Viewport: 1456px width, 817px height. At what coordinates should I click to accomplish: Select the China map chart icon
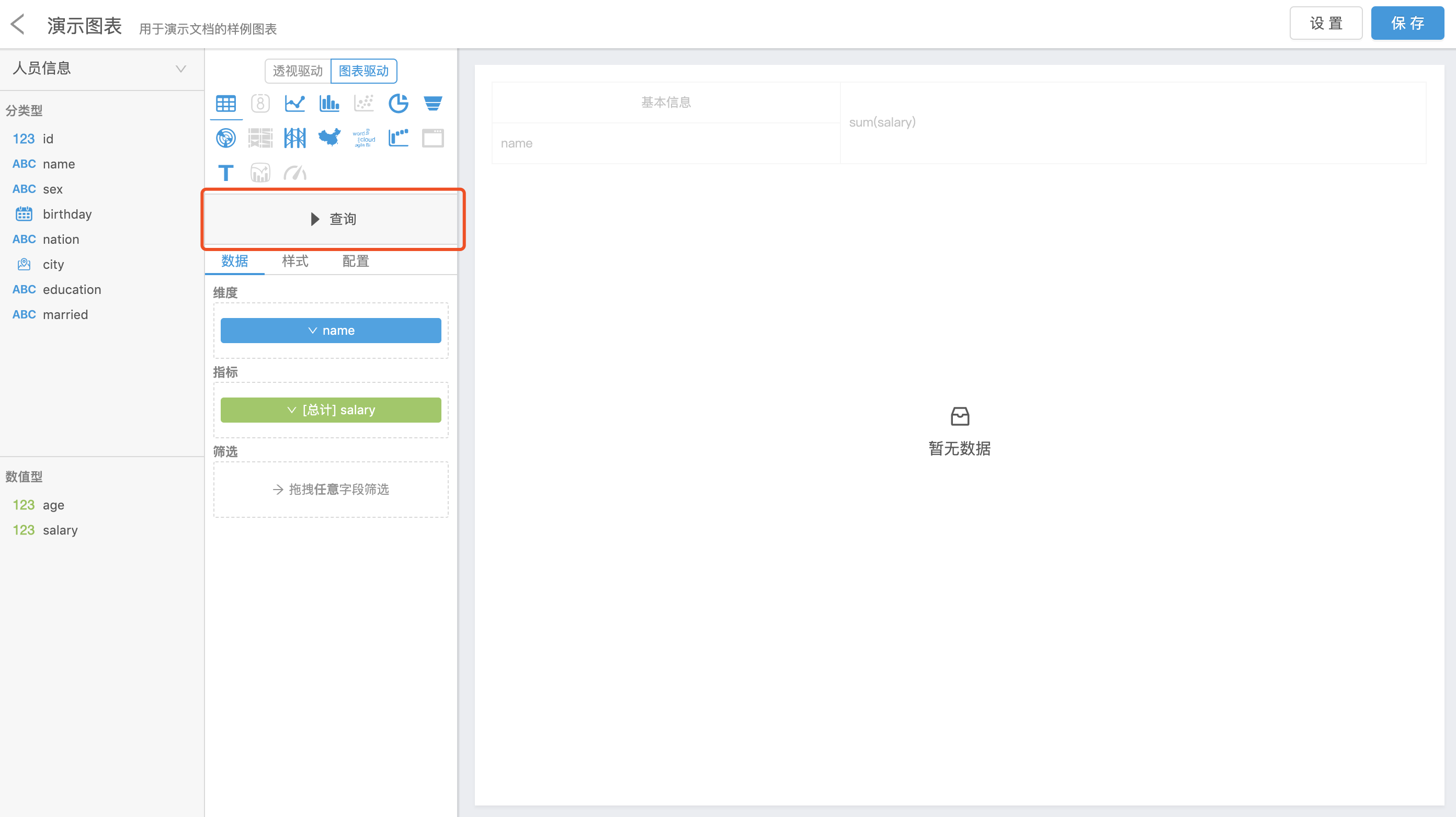coord(329,138)
